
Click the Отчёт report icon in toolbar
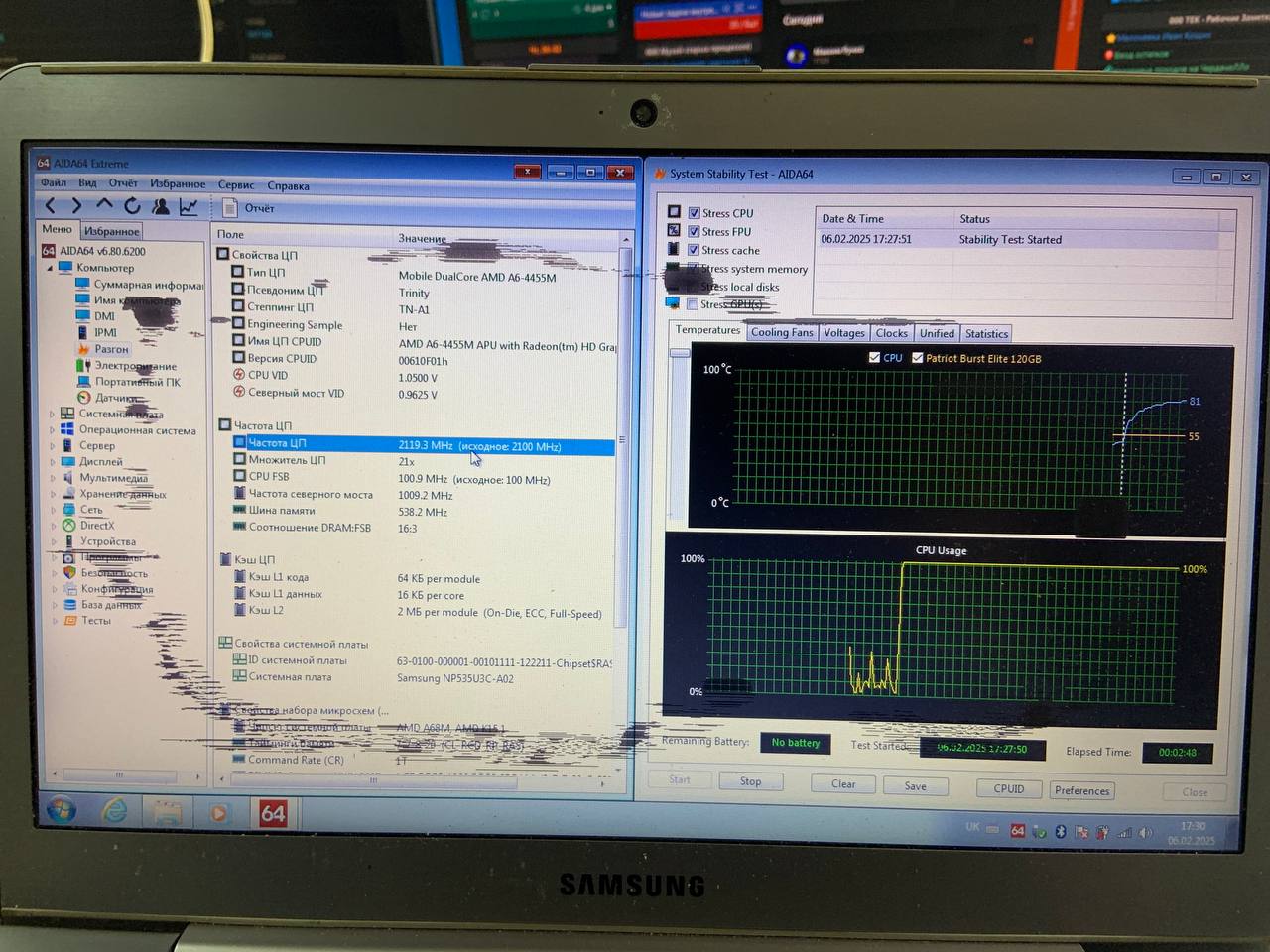230,208
